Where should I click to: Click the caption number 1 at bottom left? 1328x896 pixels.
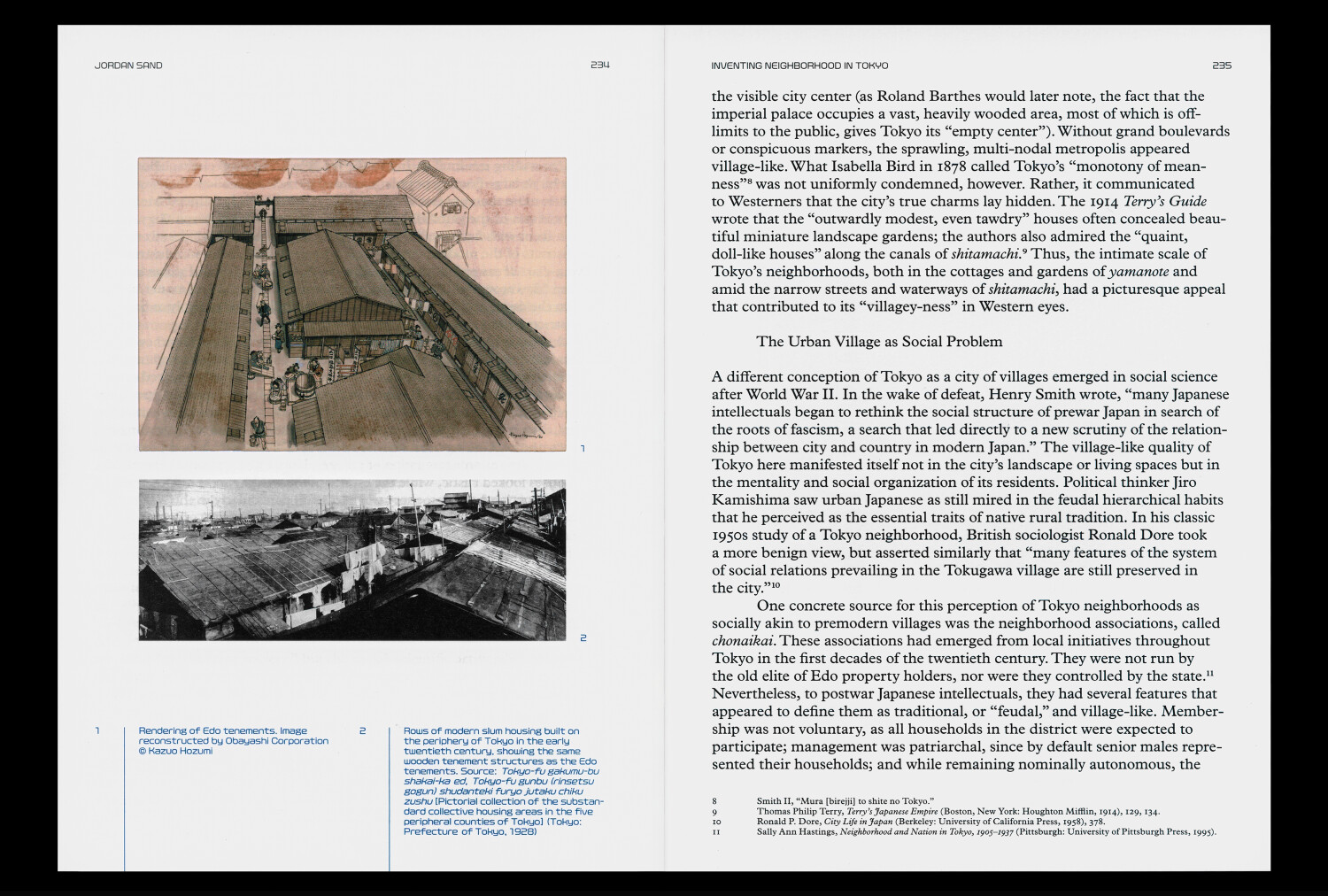pos(97,731)
